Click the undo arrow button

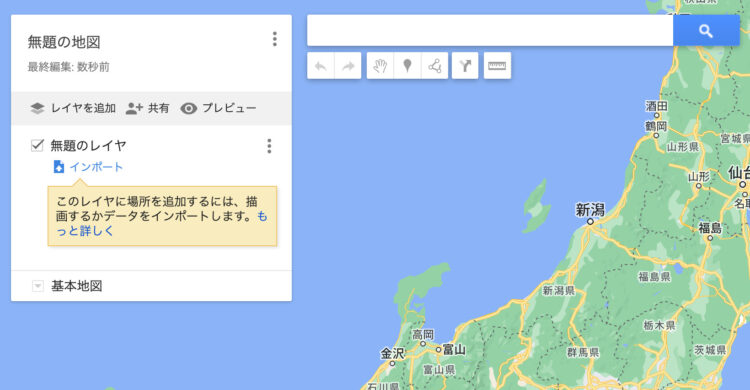click(320, 66)
